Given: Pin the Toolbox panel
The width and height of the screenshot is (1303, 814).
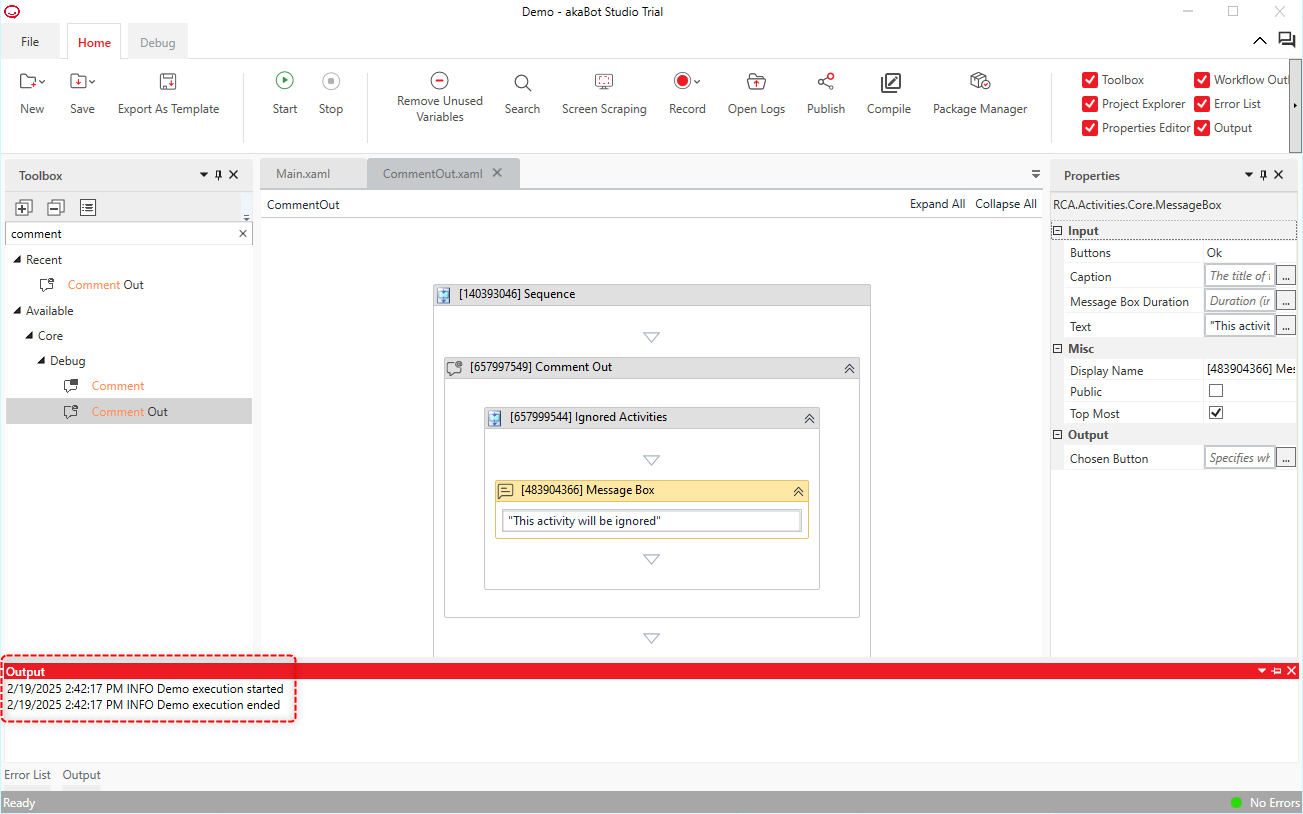Looking at the screenshot, I should 219,175.
